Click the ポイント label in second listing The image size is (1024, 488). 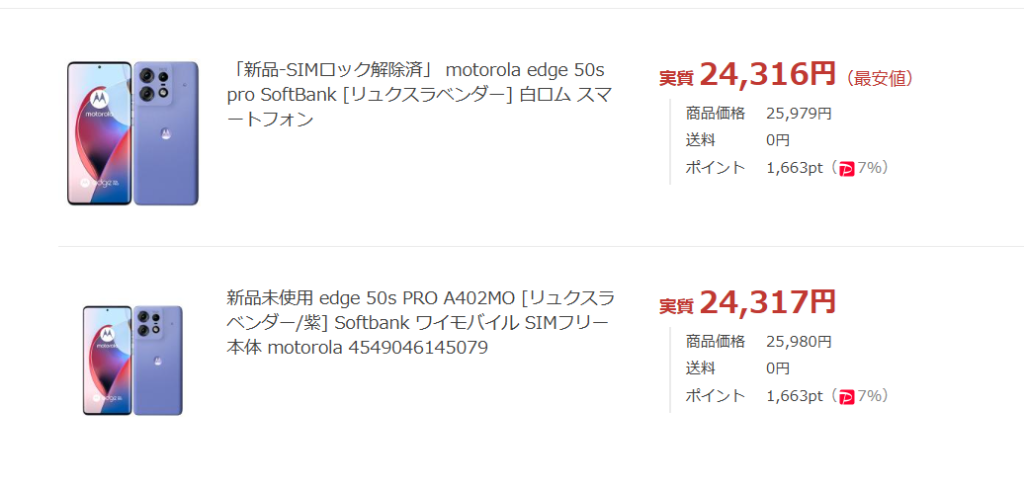pyautogui.click(x=715, y=396)
